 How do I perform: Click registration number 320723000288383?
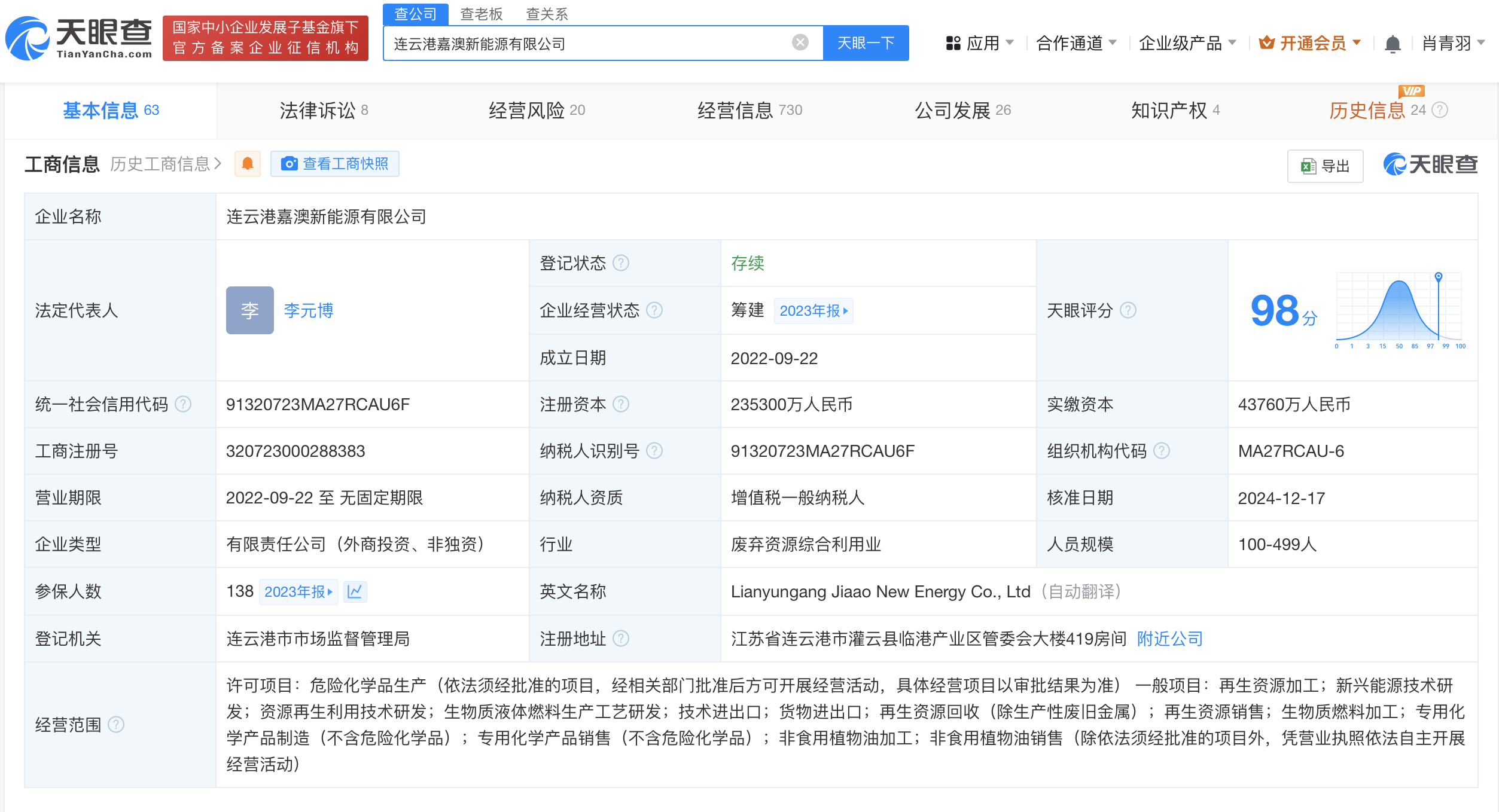[295, 451]
